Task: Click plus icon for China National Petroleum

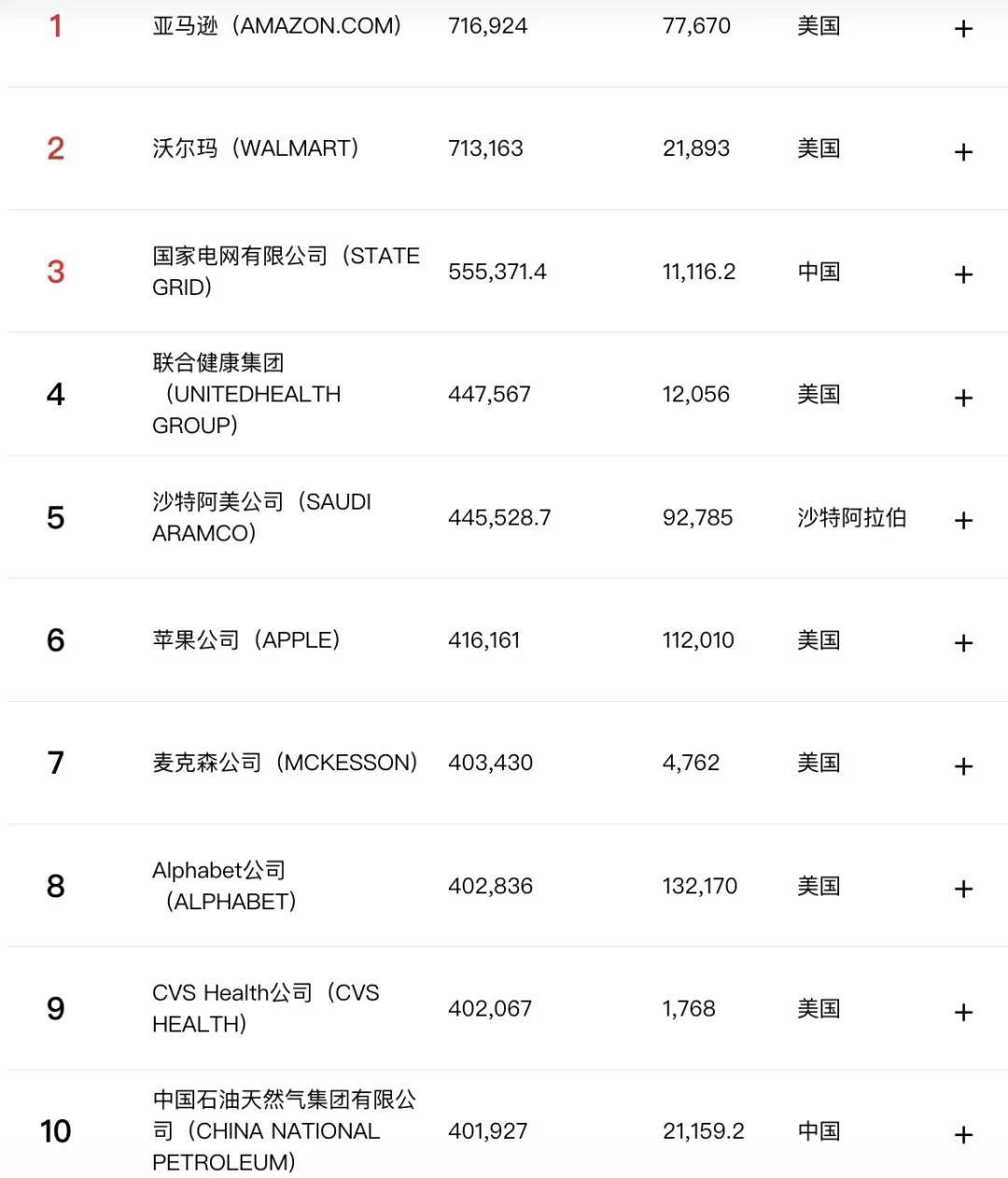Action: click(964, 1134)
